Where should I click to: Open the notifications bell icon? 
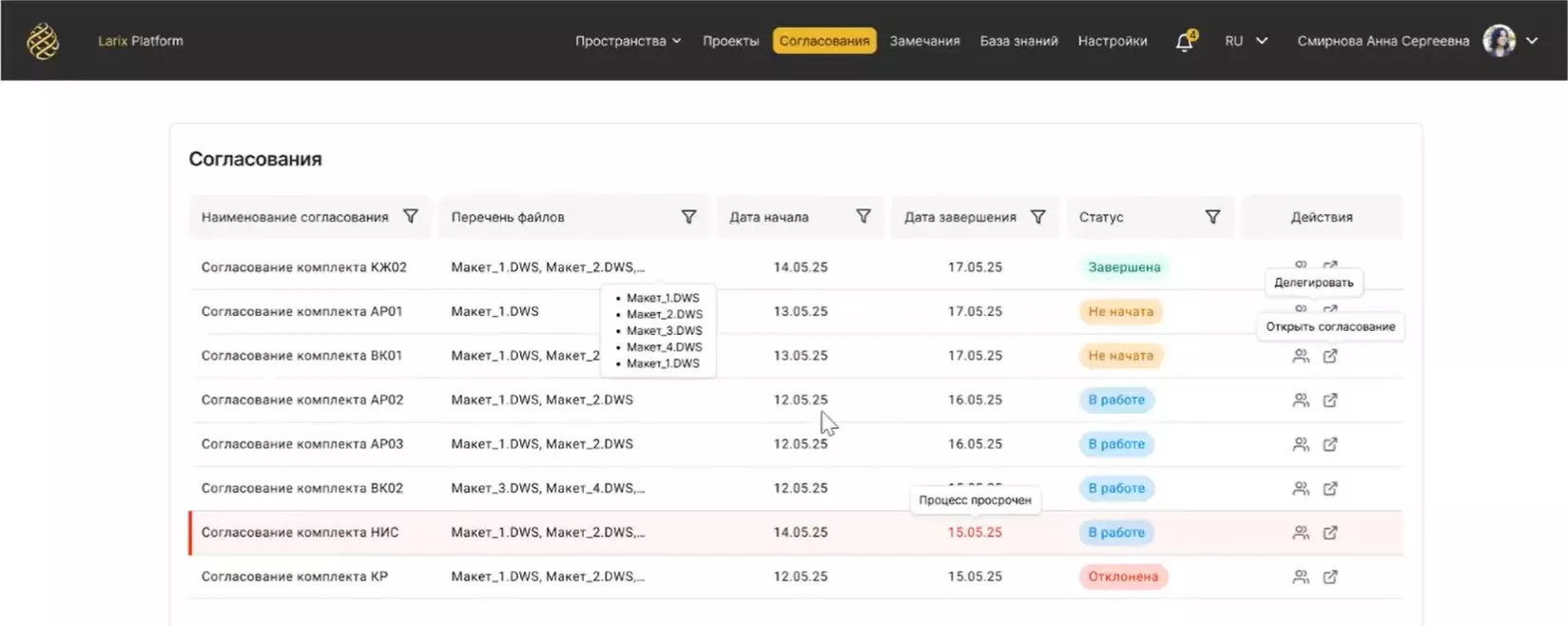(1184, 42)
